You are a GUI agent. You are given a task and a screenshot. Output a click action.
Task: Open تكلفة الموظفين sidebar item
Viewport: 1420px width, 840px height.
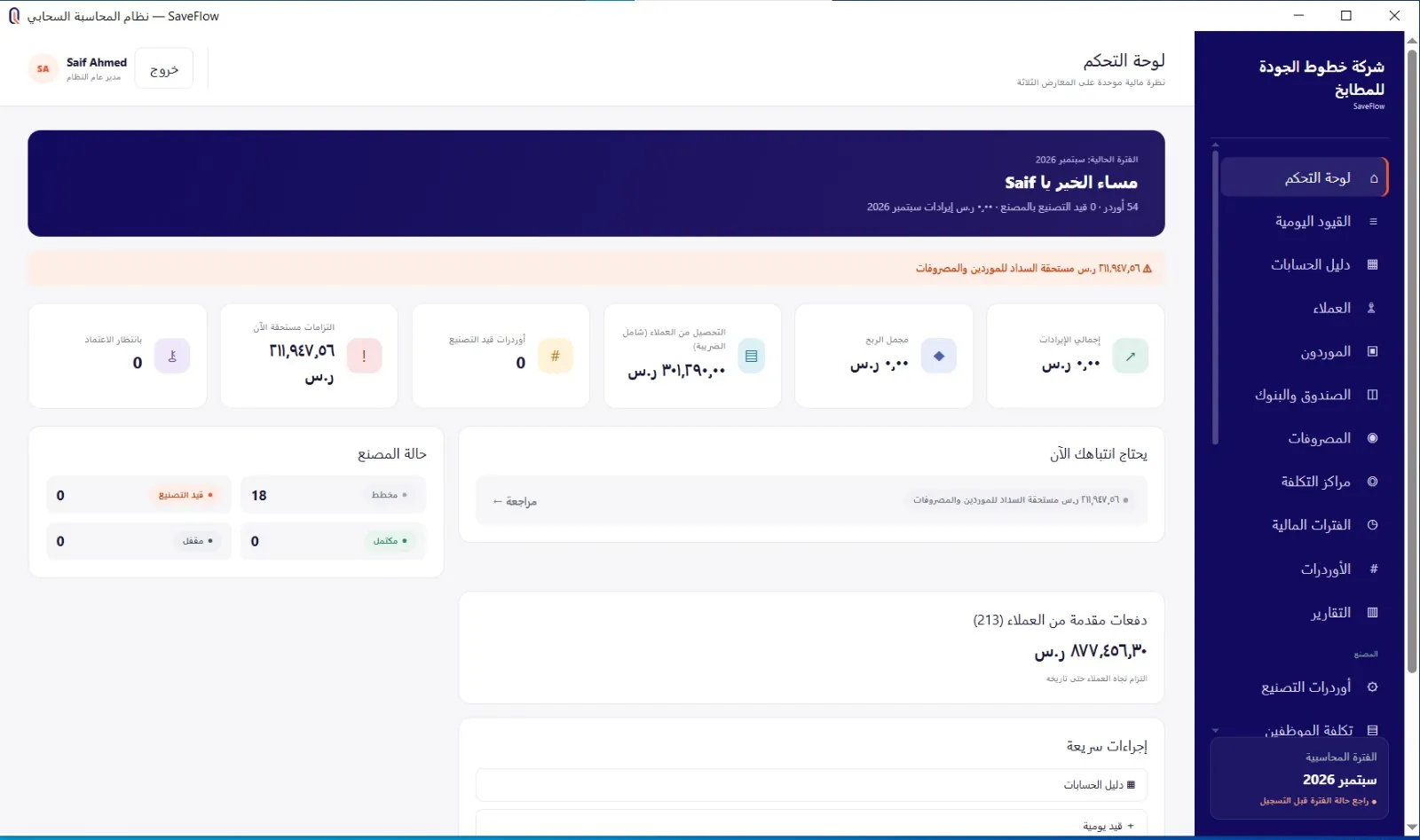click(x=1304, y=729)
